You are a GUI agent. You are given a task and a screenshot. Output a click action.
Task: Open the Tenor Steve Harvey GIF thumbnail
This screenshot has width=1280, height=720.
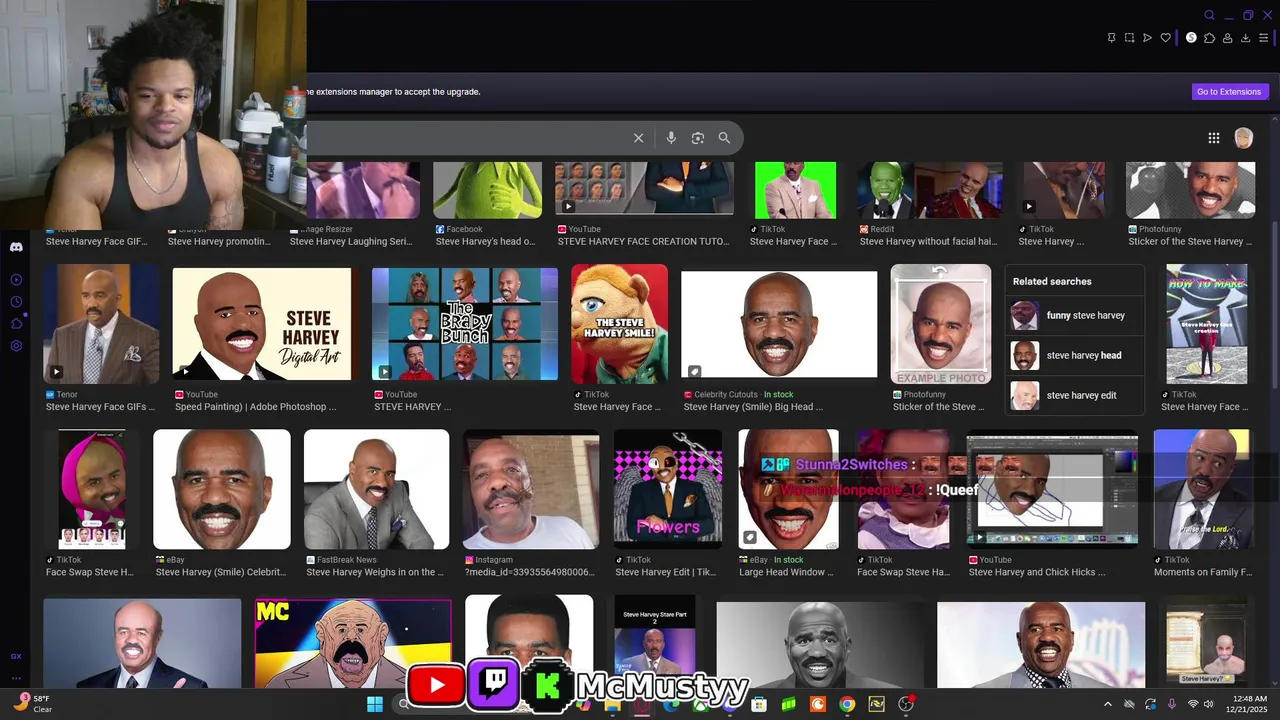click(101, 324)
